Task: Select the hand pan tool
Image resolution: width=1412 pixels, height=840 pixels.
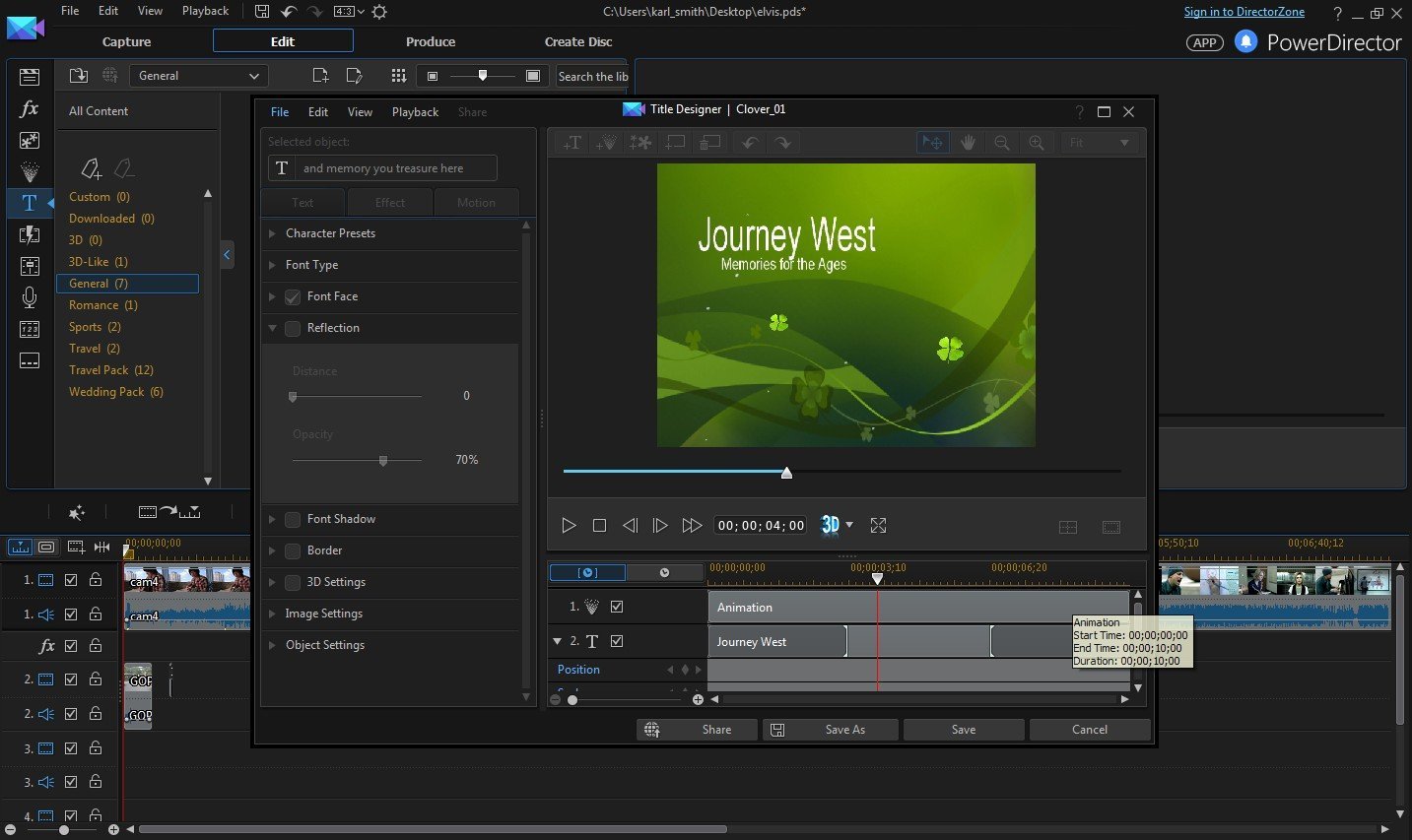Action: [x=968, y=143]
